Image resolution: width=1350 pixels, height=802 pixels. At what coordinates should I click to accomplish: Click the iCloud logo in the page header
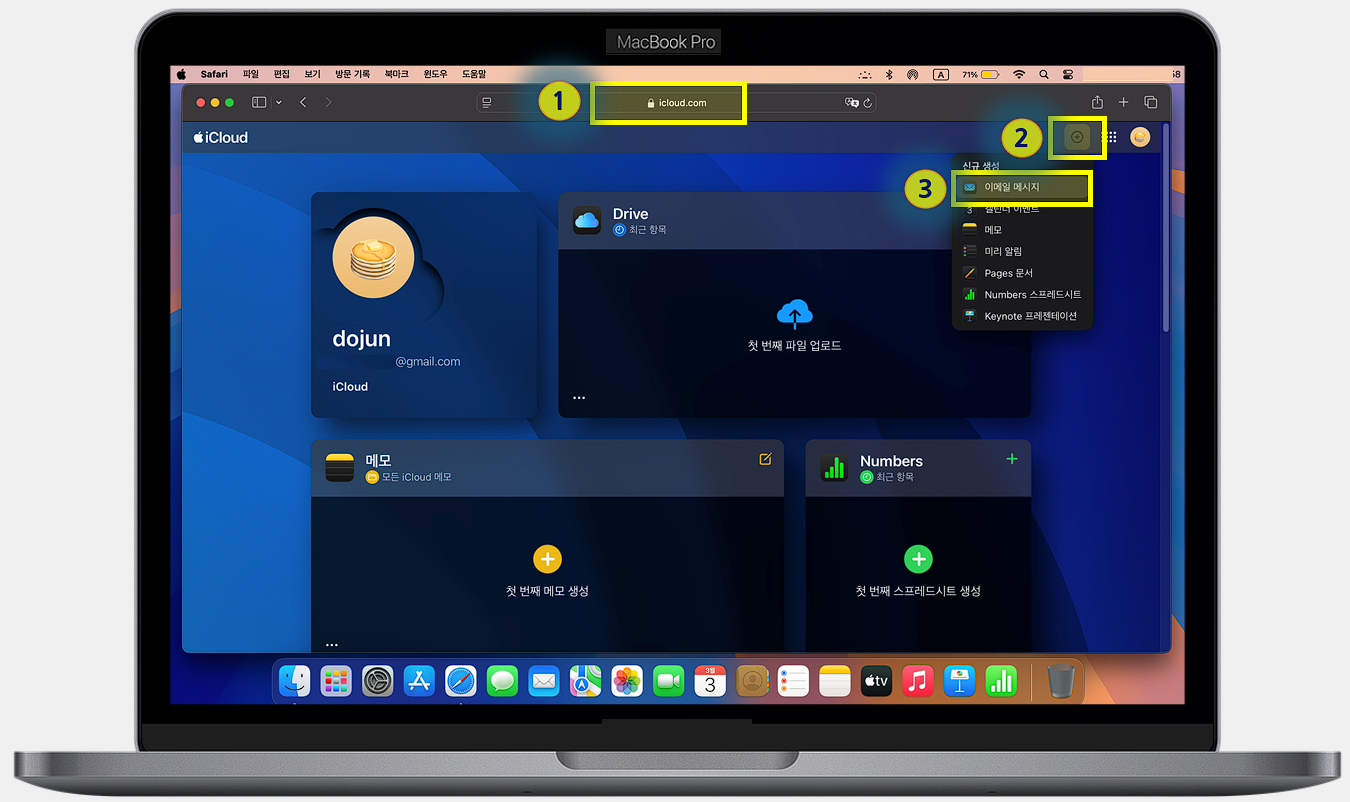click(221, 137)
